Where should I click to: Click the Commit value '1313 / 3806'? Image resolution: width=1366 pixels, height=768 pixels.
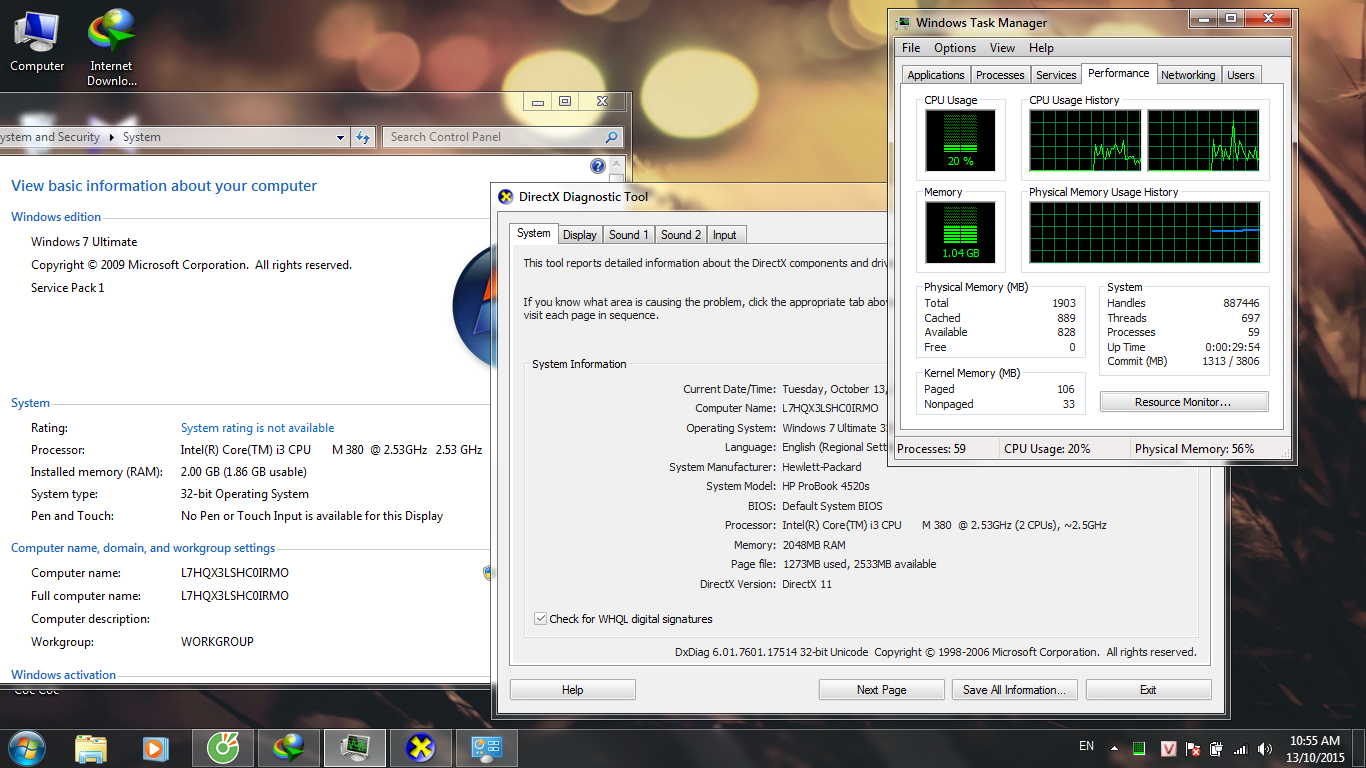pos(1232,361)
